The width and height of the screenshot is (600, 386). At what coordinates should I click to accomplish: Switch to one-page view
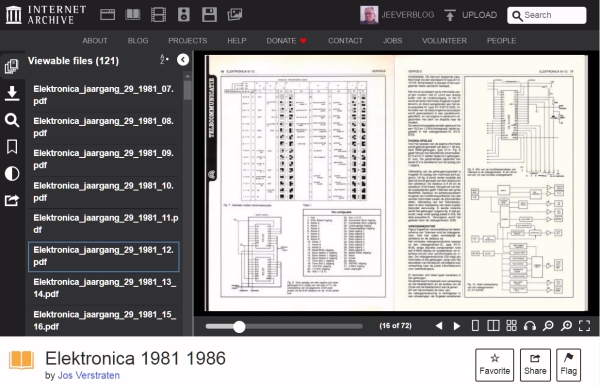[475, 326]
